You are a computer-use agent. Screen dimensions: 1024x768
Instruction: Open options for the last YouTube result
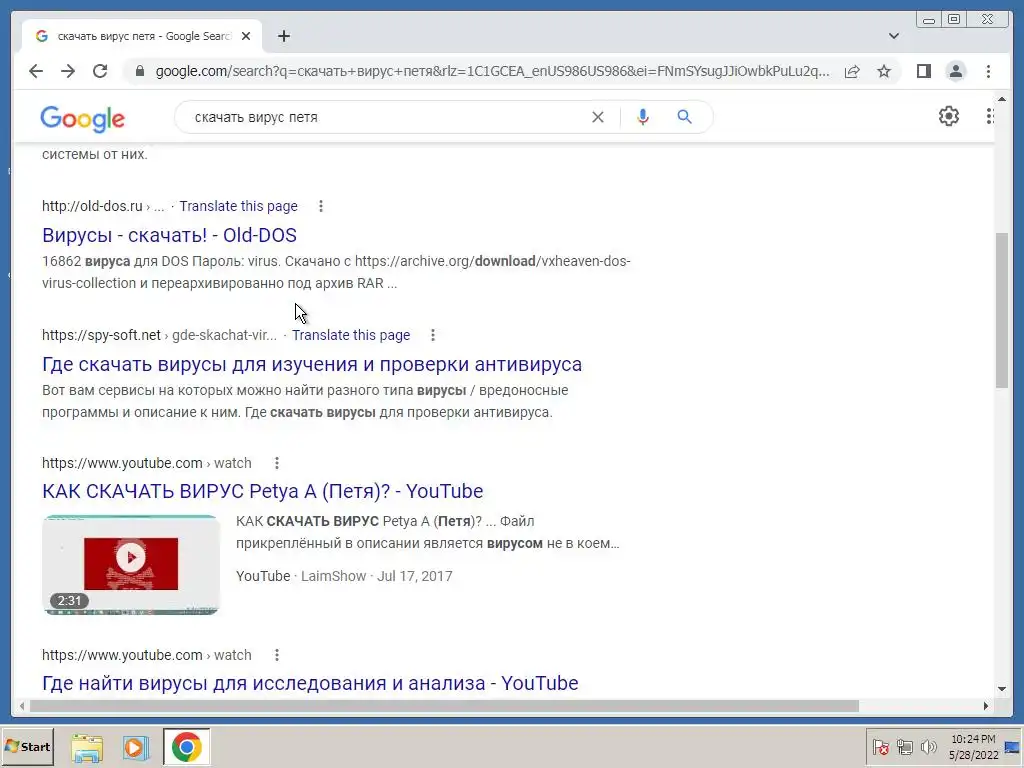[277, 655]
